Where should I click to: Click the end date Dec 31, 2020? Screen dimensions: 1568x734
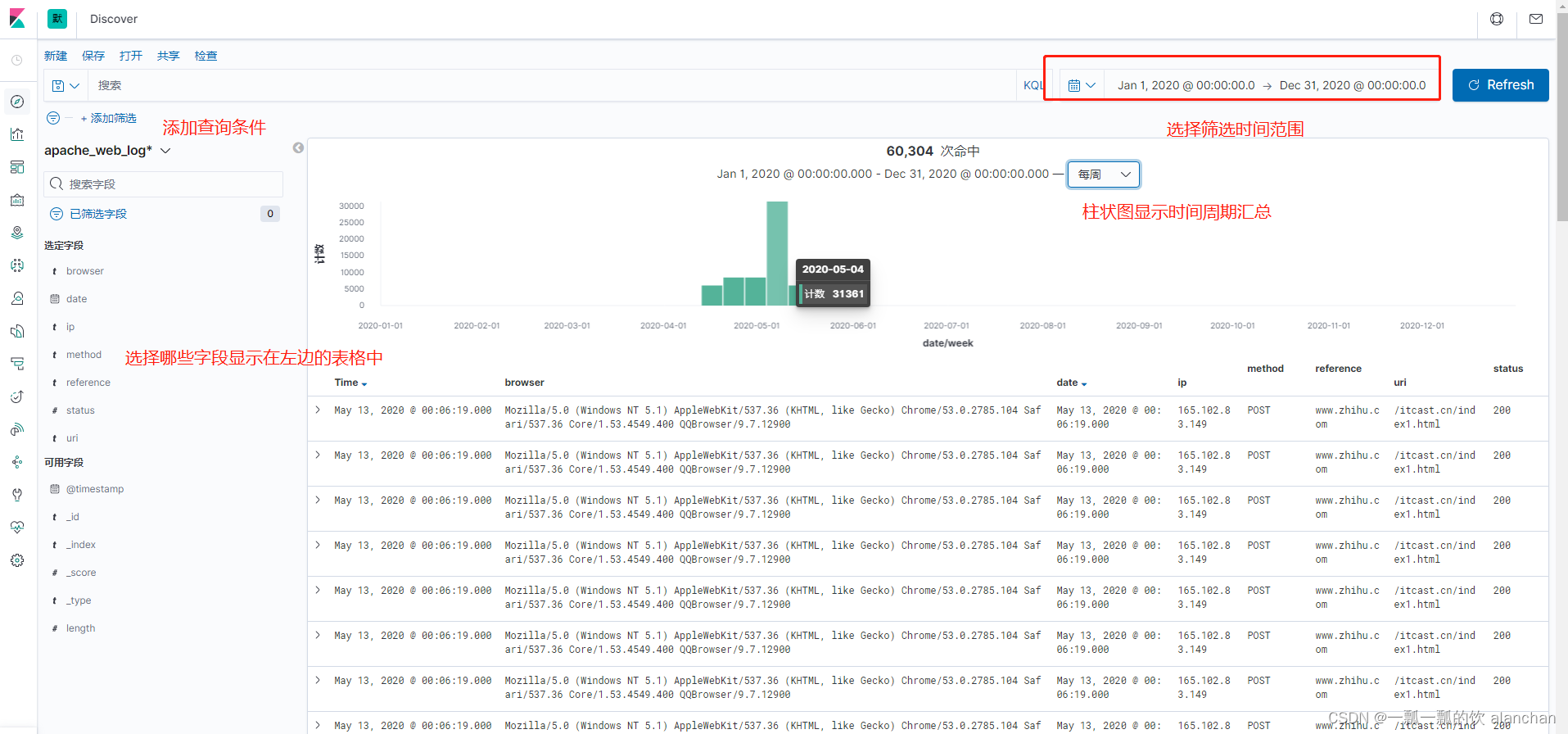[1352, 85]
